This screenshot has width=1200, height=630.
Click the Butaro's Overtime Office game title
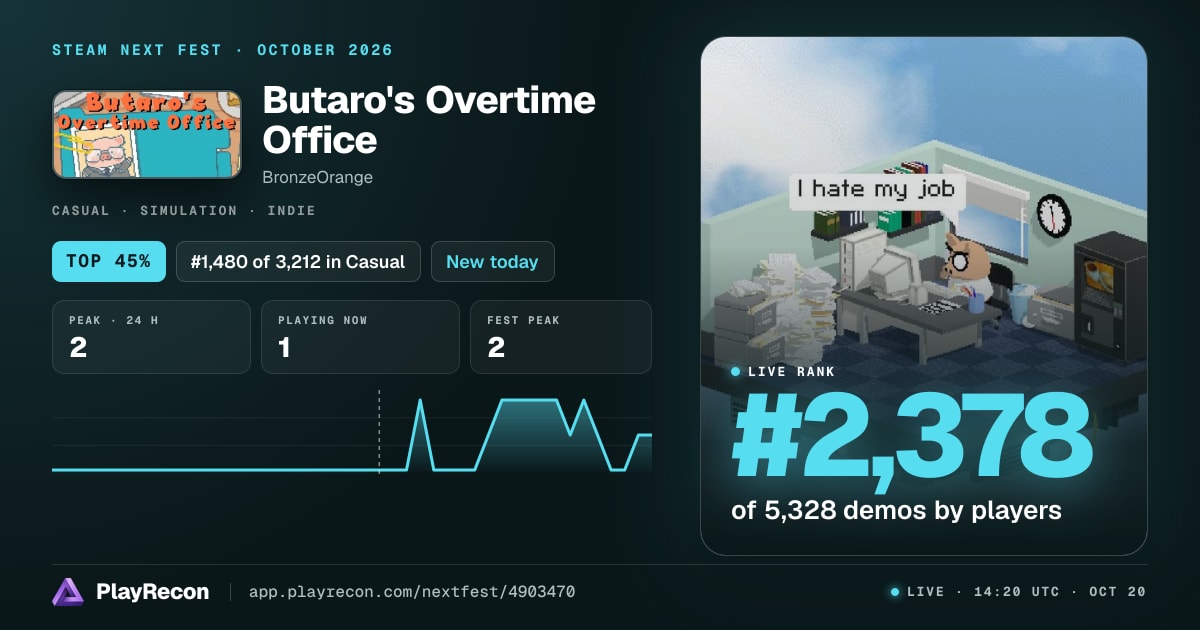tap(429, 119)
